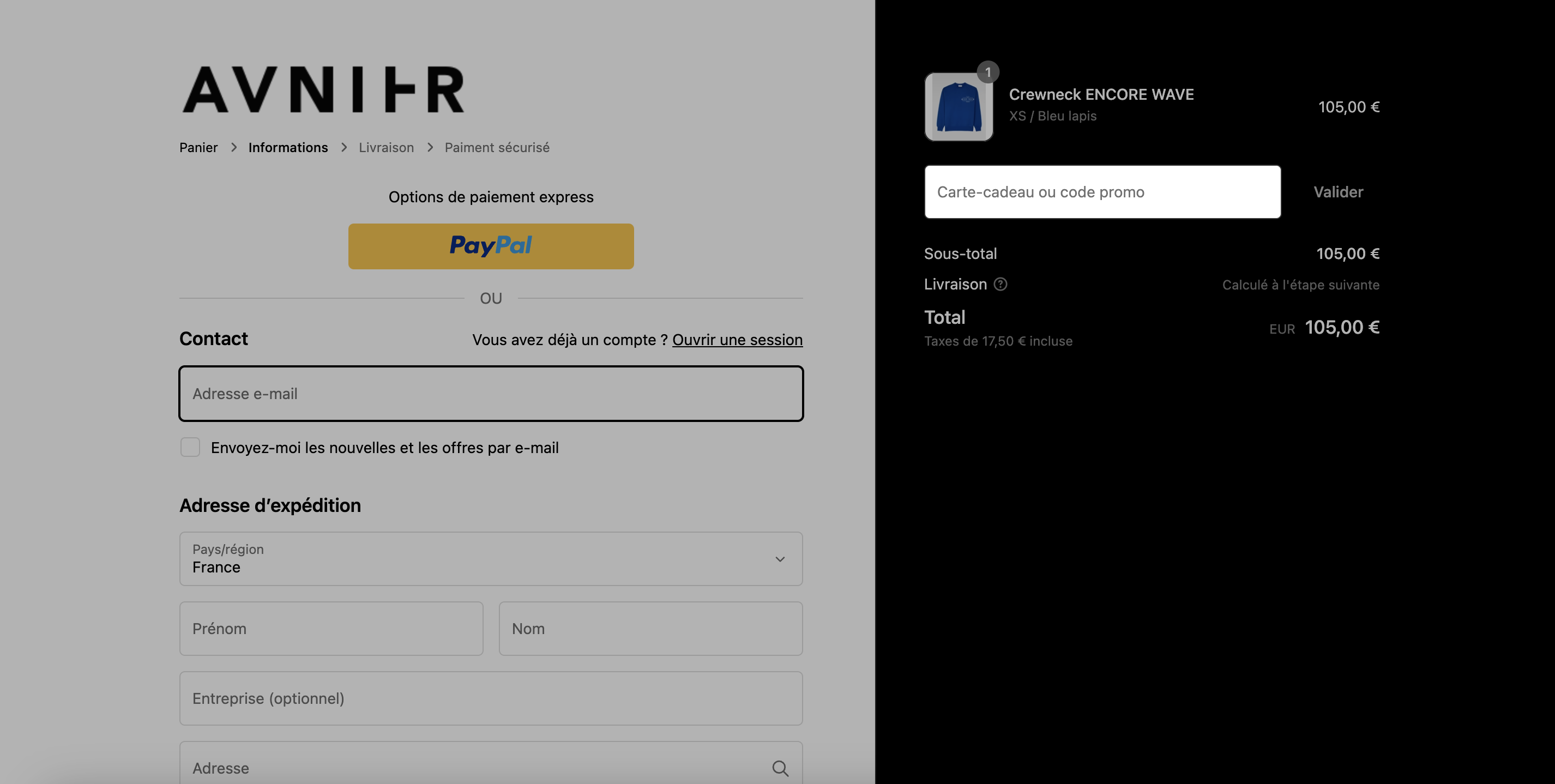The width and height of the screenshot is (1555, 784).
Task: Open the Livraison help question-mark icon
Action: [x=1000, y=284]
